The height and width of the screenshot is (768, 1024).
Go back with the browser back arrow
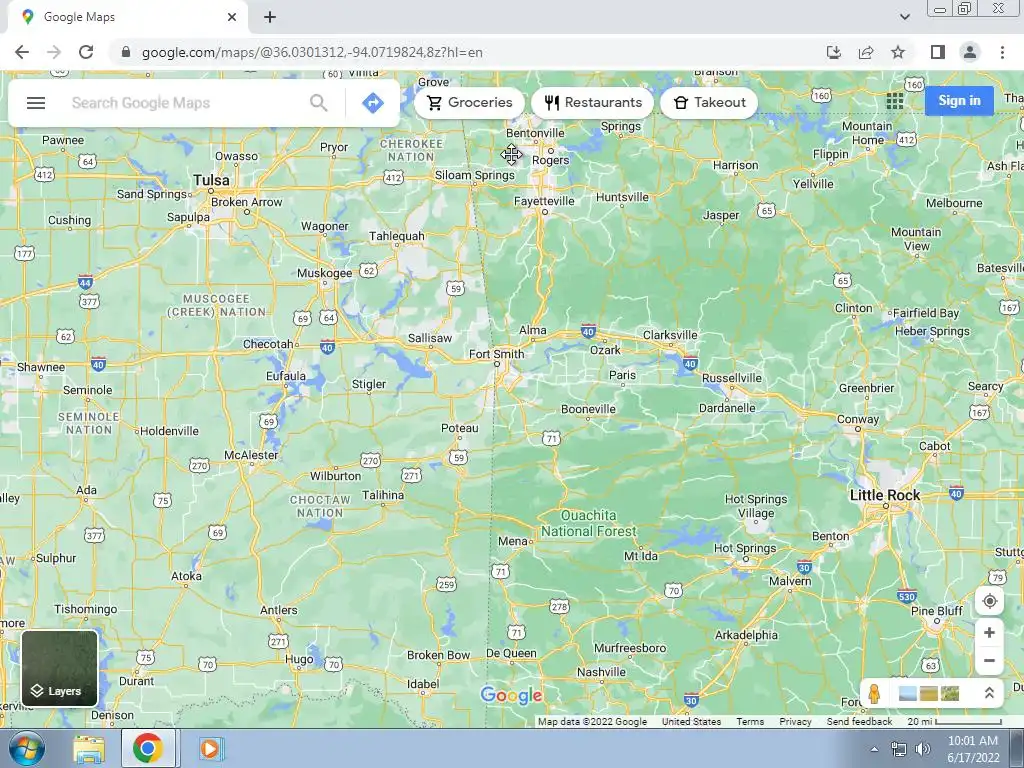click(x=22, y=52)
